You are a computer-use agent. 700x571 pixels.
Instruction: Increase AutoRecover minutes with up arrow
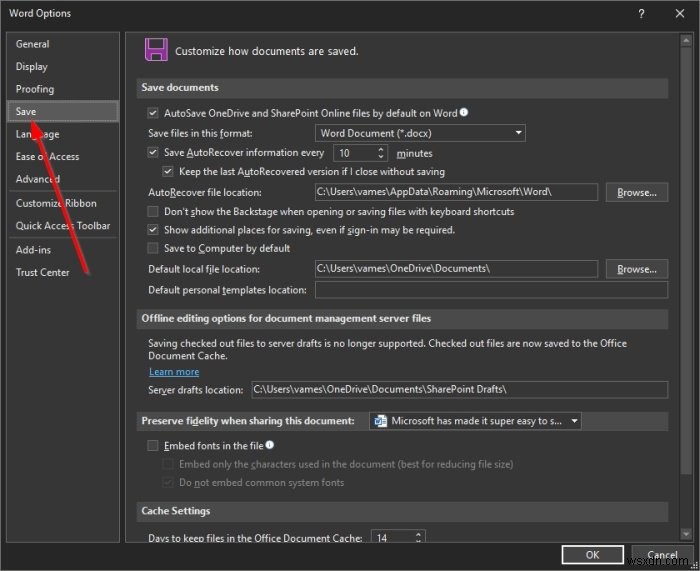pyautogui.click(x=381, y=150)
